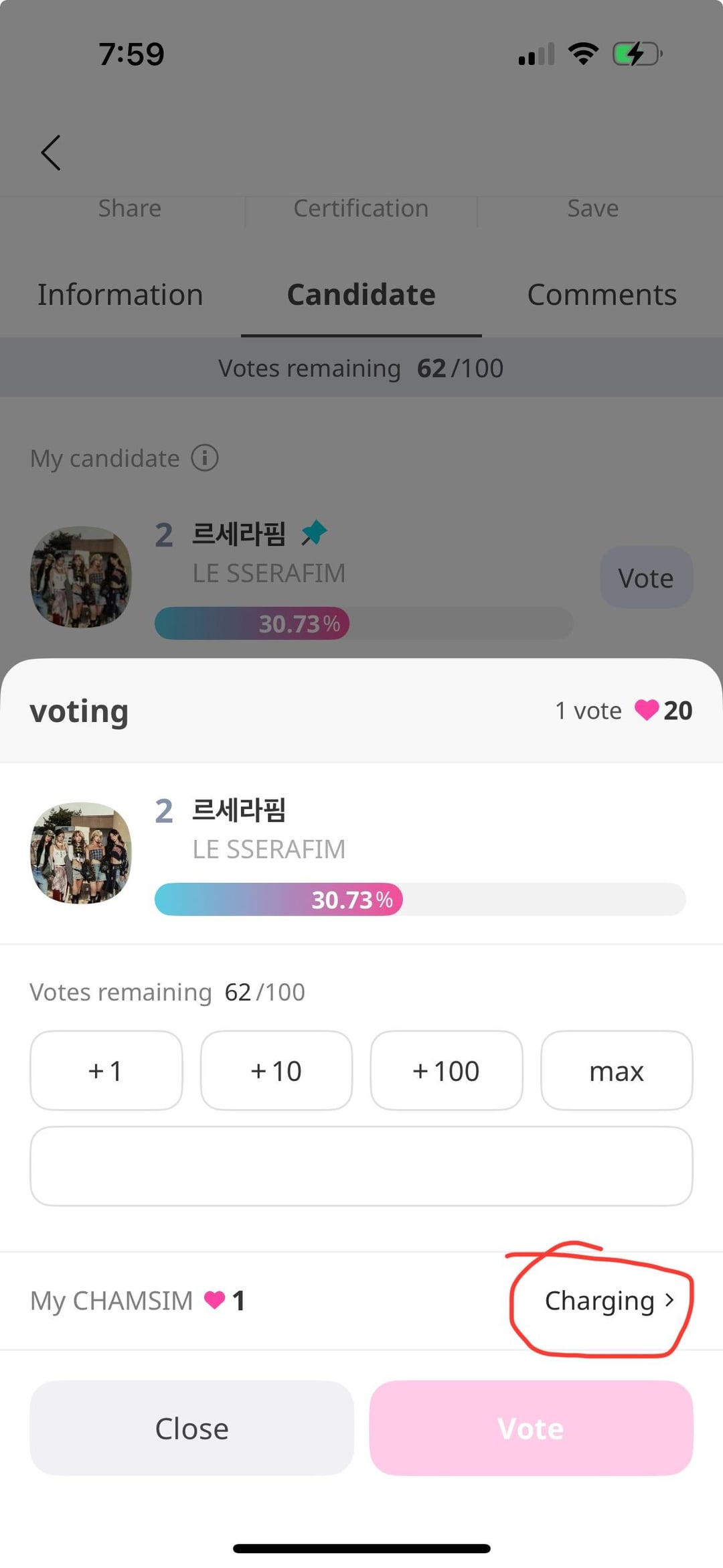Add +100 votes
This screenshot has width=723, height=1568.
point(446,1070)
